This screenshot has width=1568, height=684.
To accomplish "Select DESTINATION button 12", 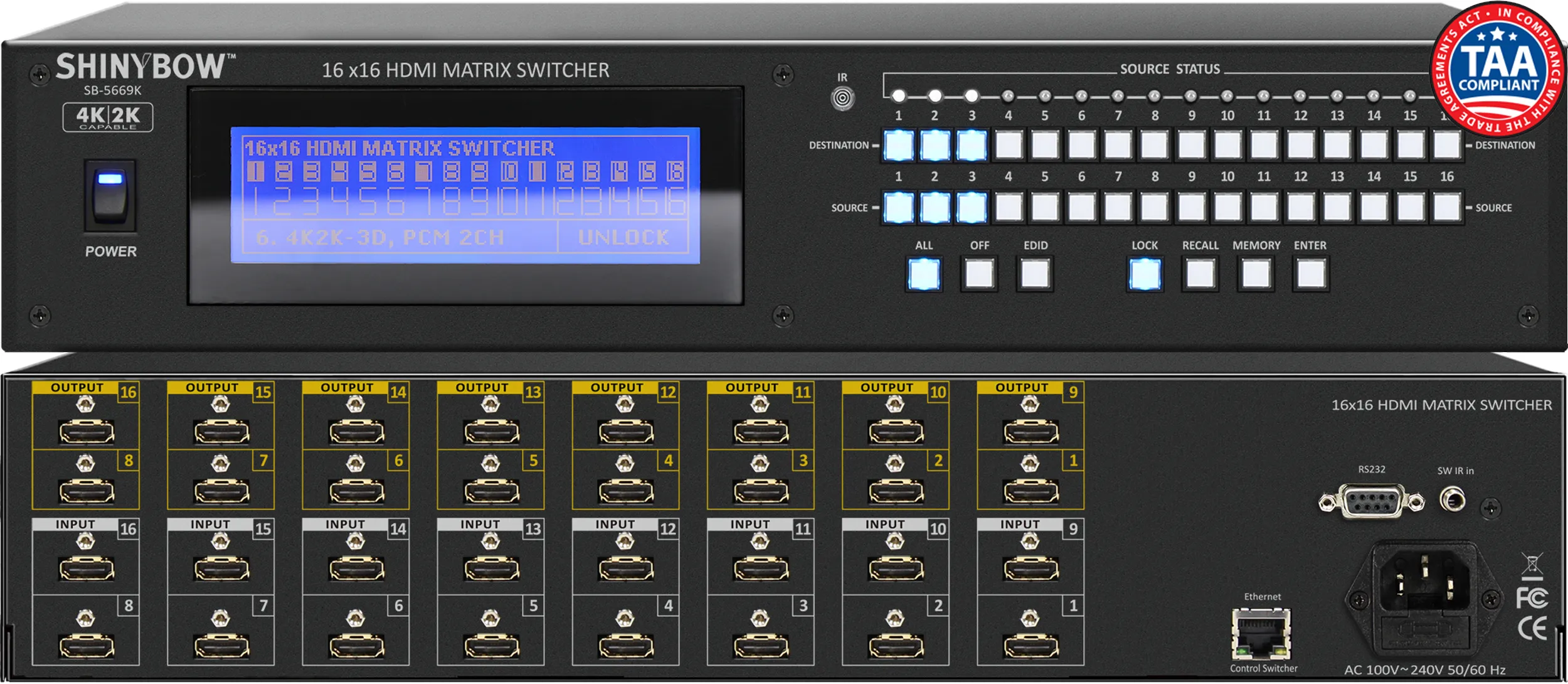I will [1301, 146].
